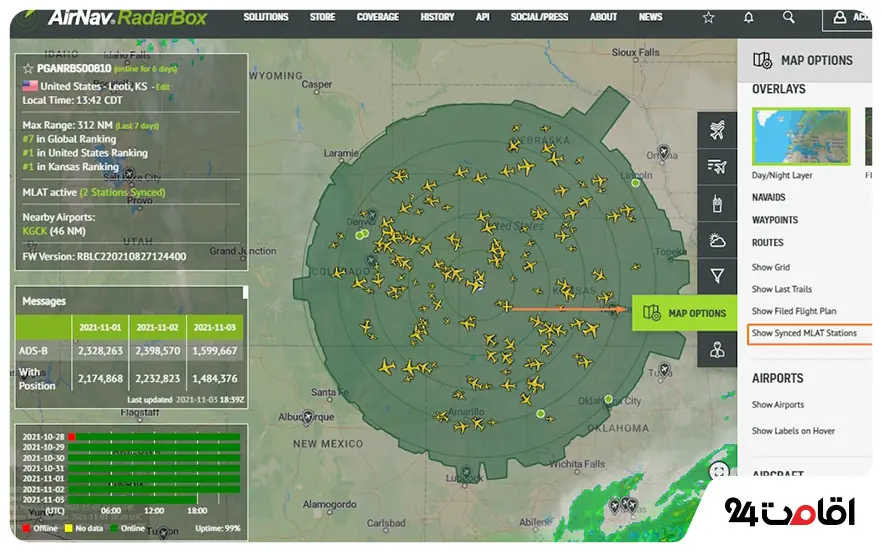Toggle Show Last Trails option

pyautogui.click(x=782, y=289)
